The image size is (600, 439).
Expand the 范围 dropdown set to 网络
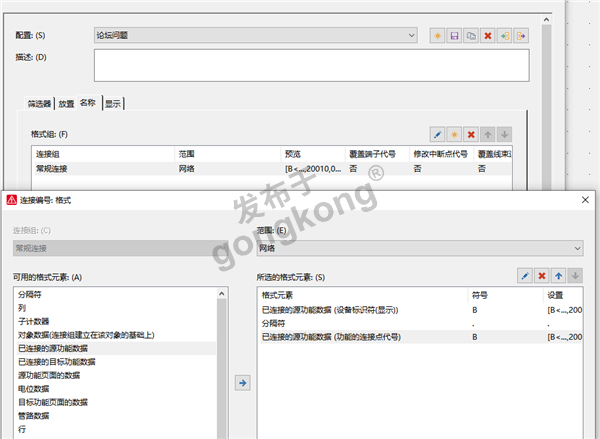[420, 248]
